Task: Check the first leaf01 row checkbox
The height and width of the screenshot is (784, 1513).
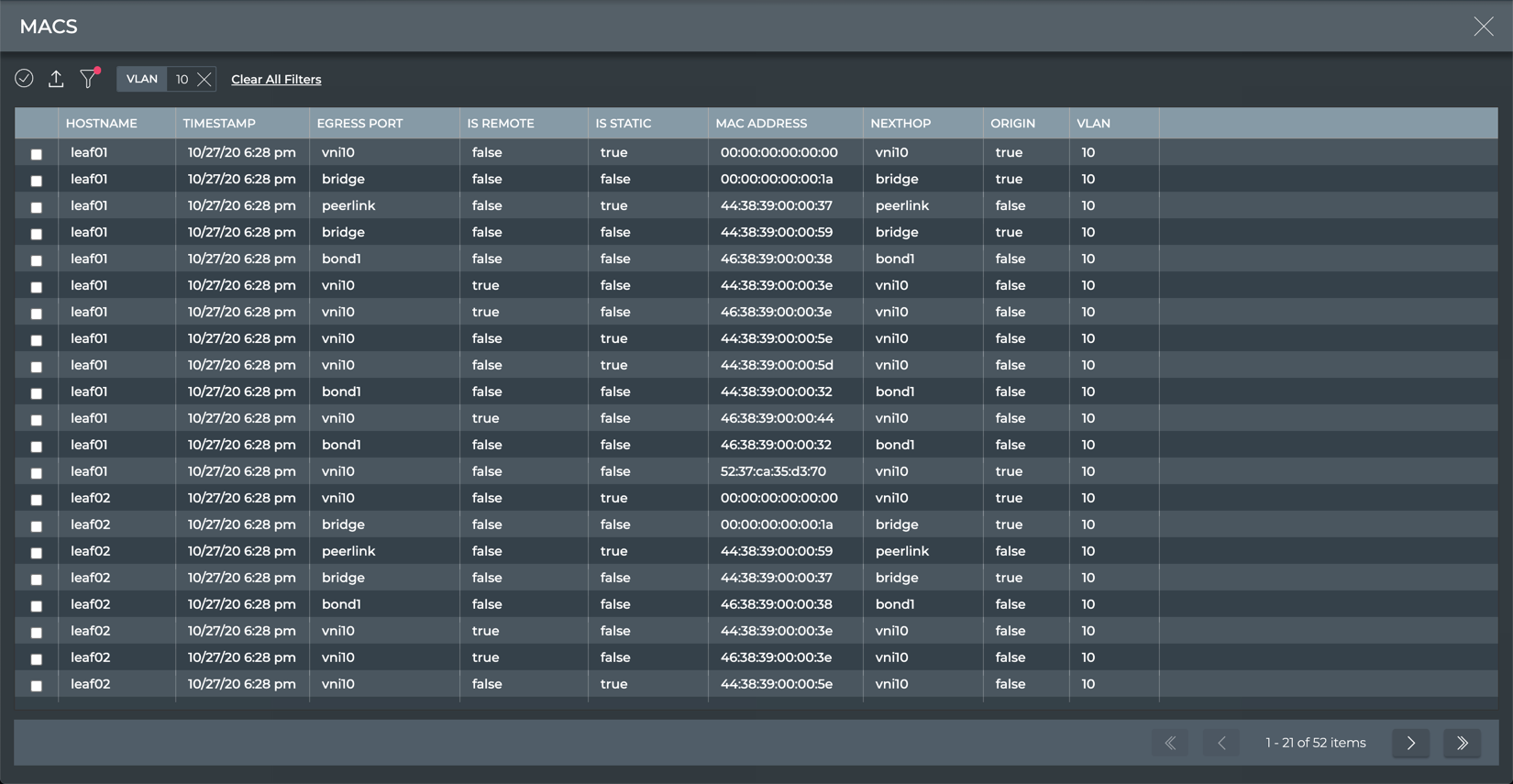Action: 37,154
